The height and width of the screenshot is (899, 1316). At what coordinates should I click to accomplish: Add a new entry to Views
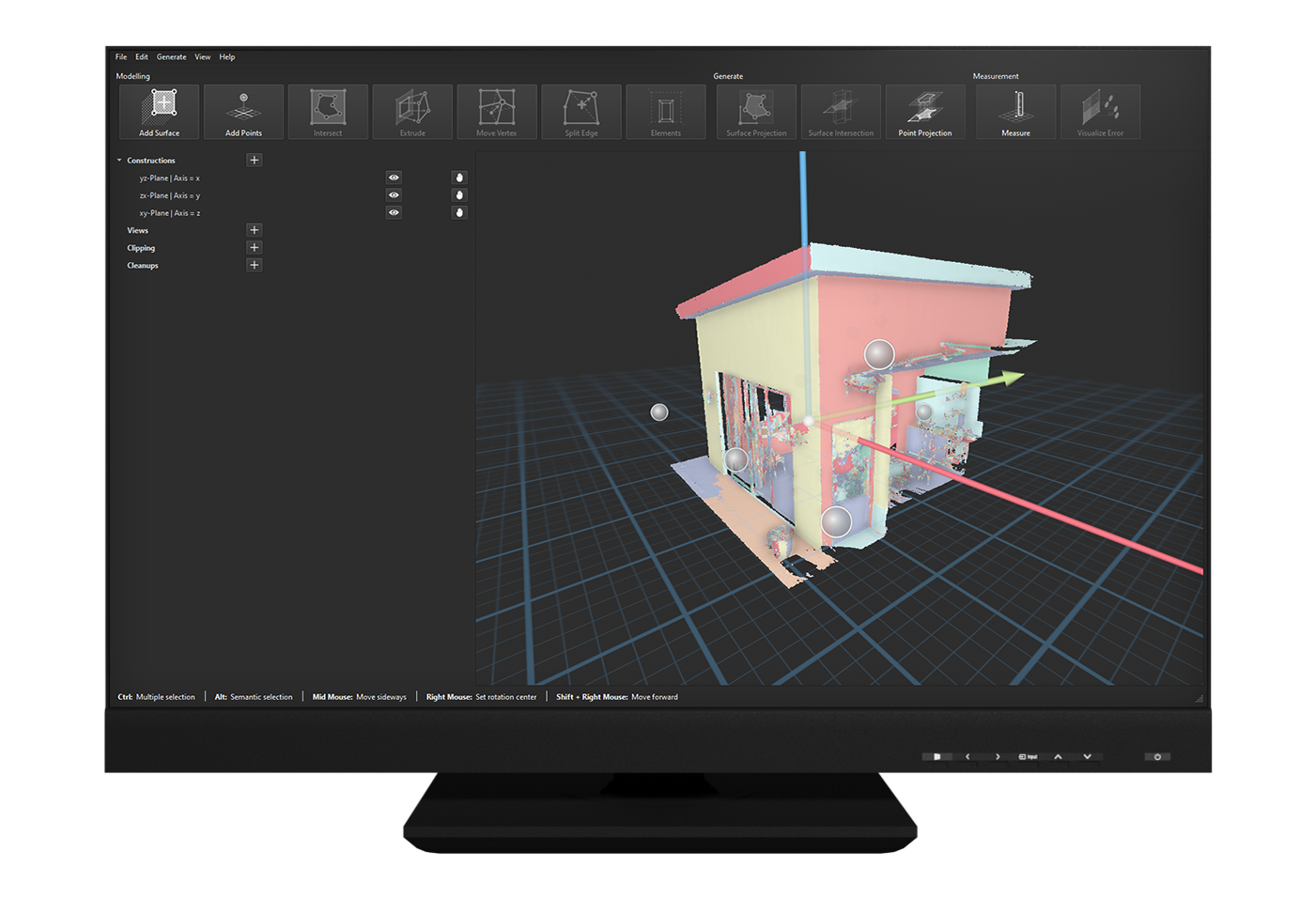point(254,230)
